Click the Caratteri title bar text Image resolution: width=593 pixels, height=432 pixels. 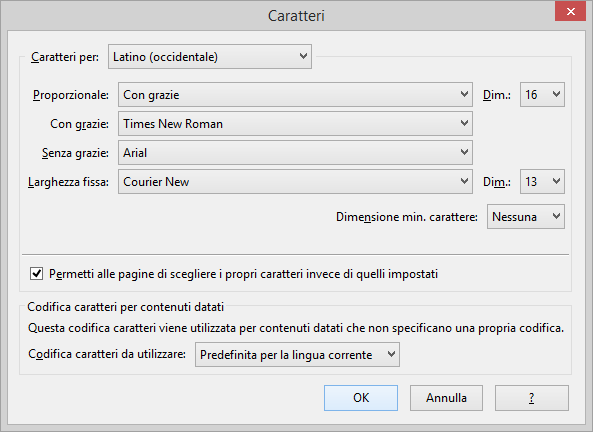[296, 16]
